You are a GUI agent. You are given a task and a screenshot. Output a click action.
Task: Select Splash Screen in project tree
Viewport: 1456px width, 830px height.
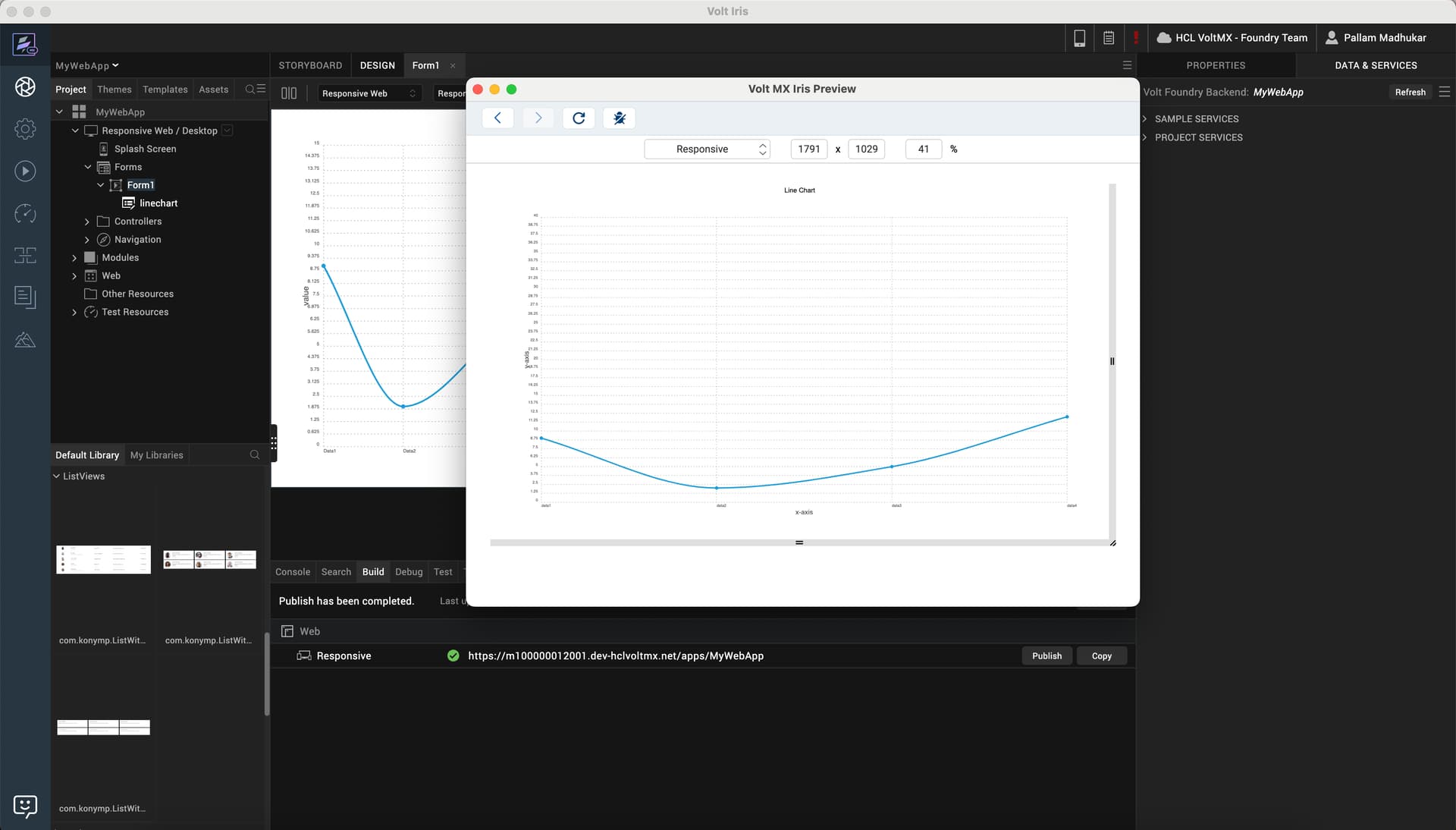(x=145, y=149)
